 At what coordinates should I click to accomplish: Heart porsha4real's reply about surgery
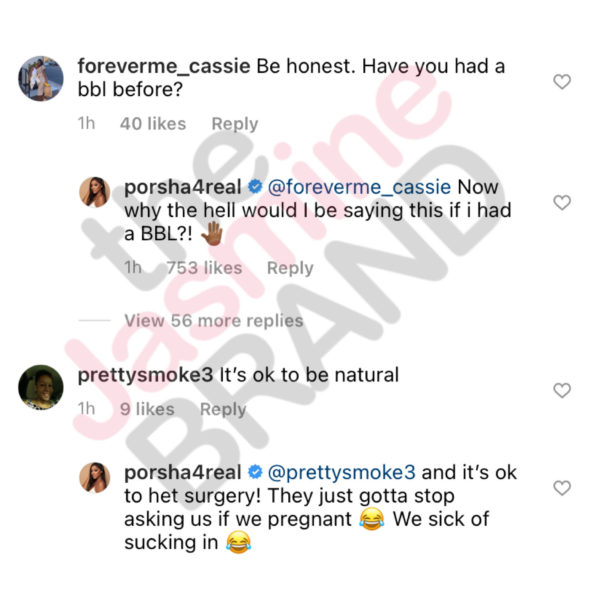point(562,488)
